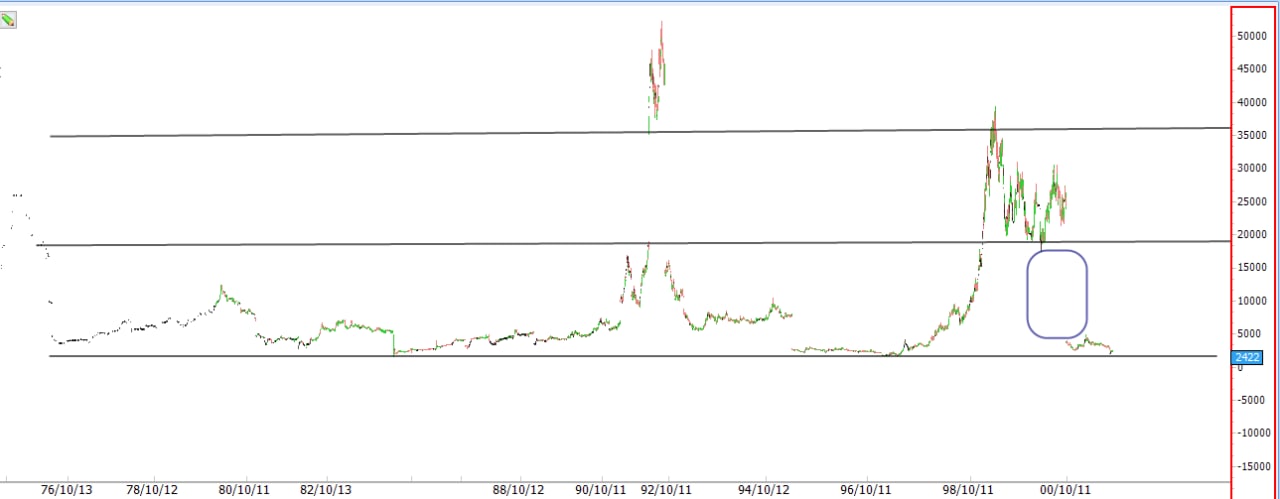Select the 25000 price axis label
This screenshot has width=1280, height=499.
coord(1253,201)
